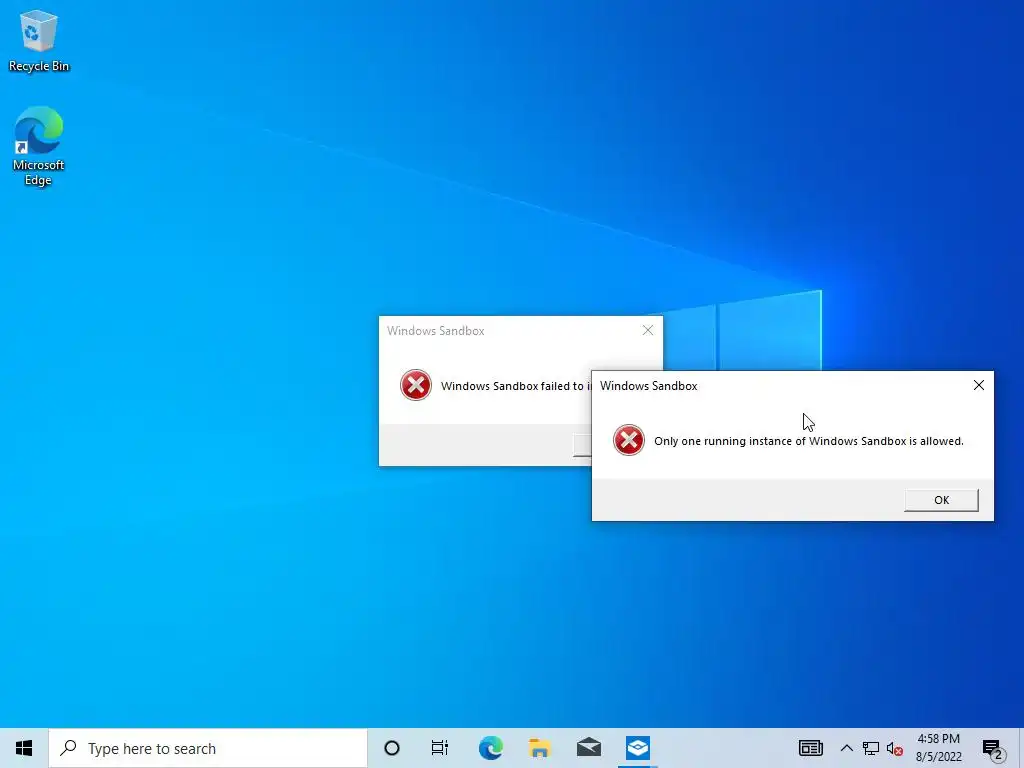Click OK in the single instance error dialog
This screenshot has width=1024, height=768.
pos(941,500)
